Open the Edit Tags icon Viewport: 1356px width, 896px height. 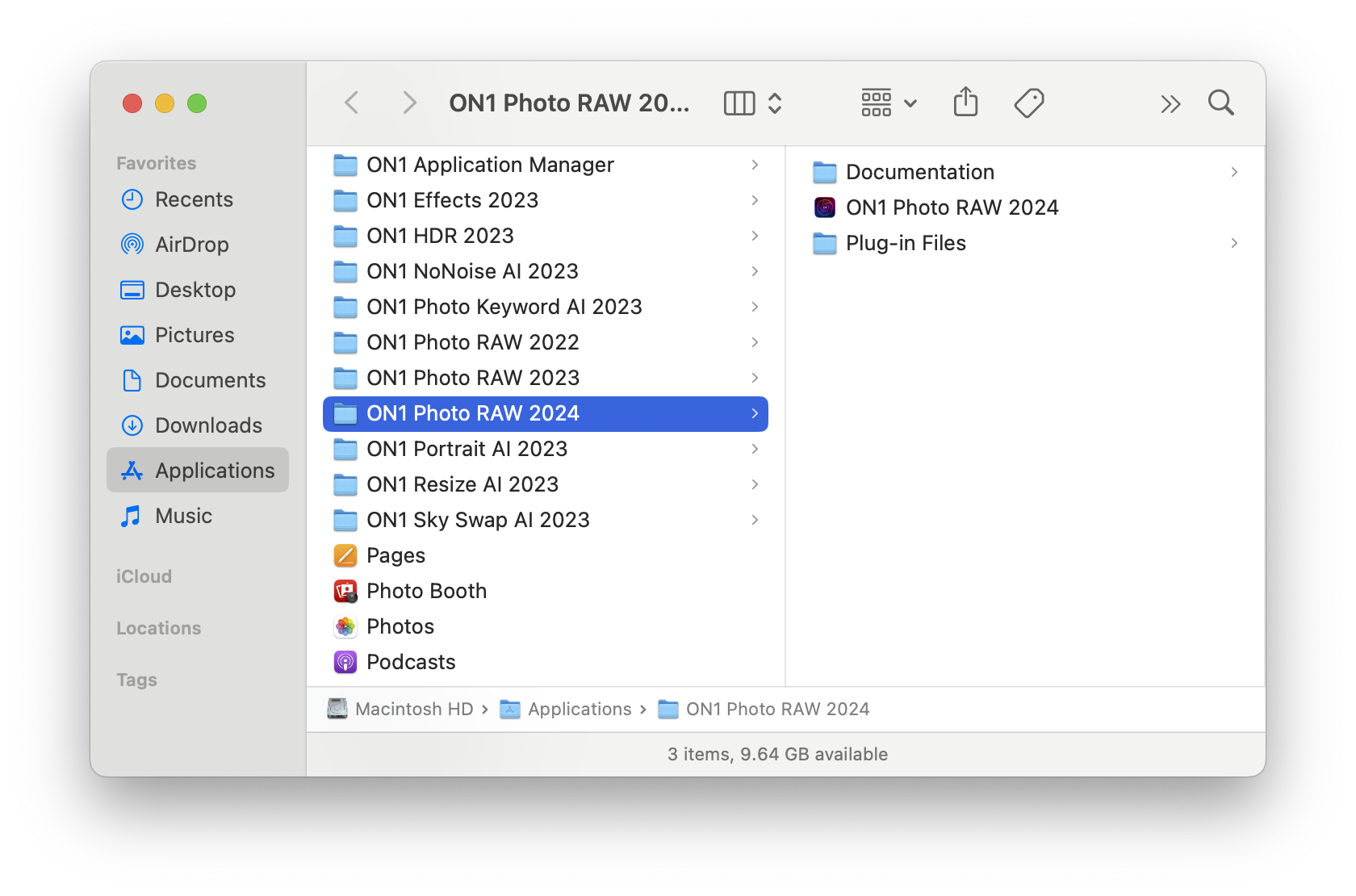[x=1029, y=103]
